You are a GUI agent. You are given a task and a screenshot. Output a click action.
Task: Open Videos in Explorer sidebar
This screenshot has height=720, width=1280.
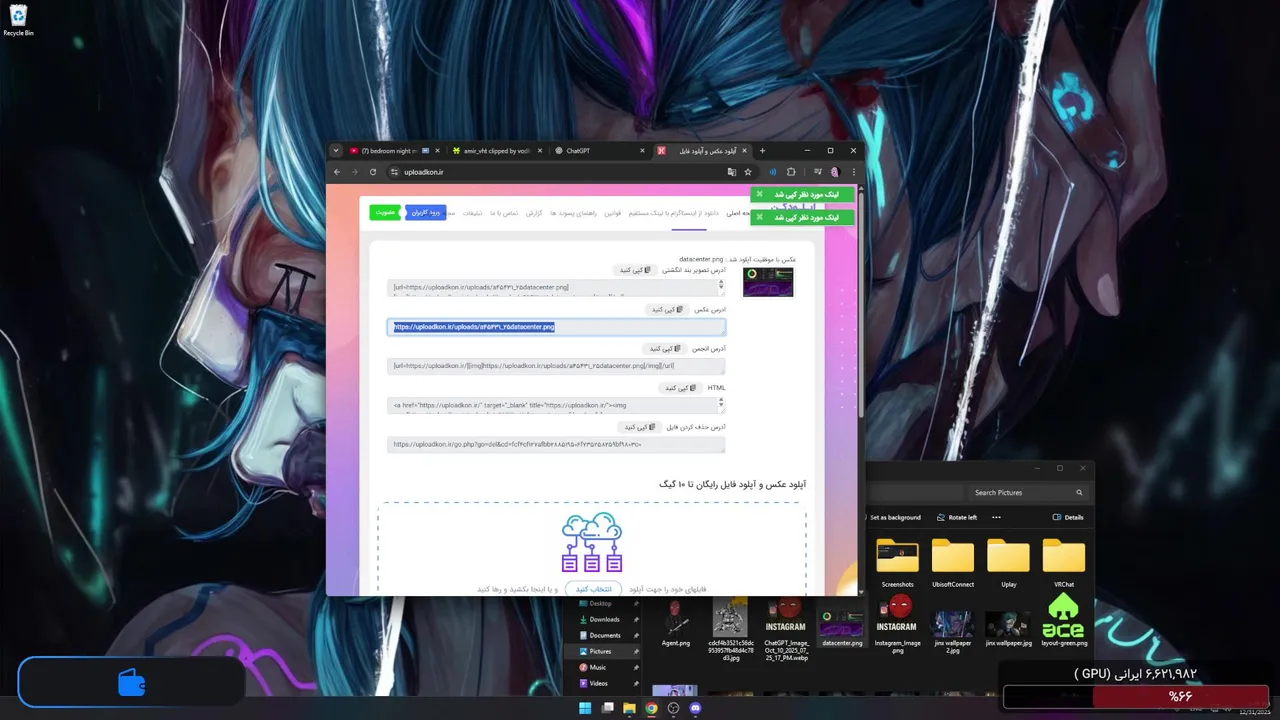point(598,683)
